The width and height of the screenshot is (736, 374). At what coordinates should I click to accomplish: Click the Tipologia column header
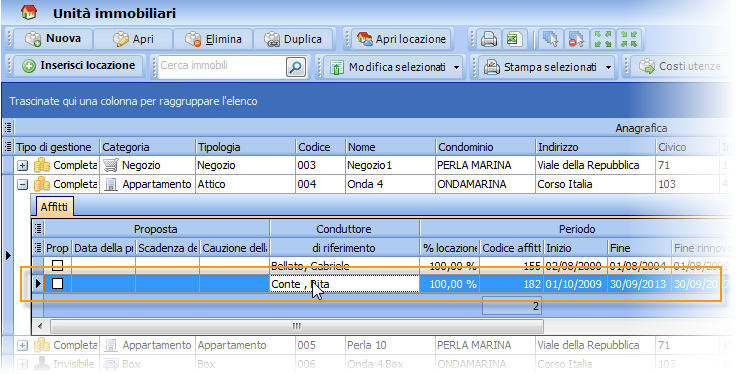click(x=245, y=147)
